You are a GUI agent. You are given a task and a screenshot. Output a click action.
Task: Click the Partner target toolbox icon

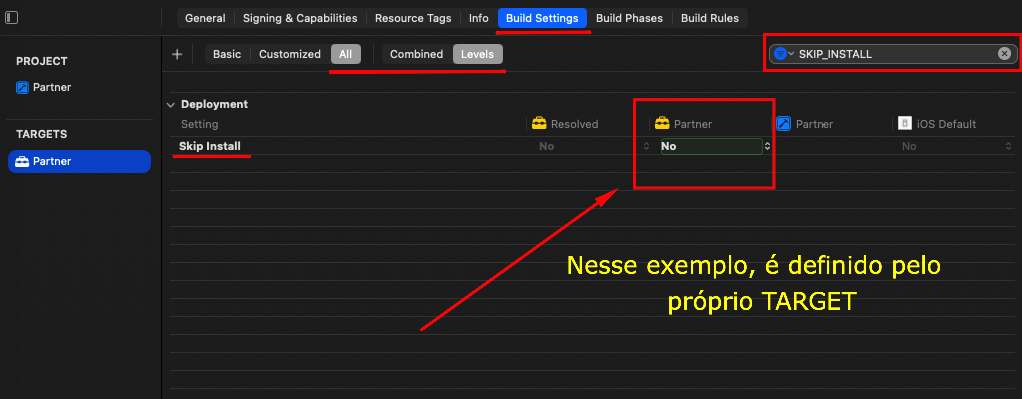click(22, 161)
